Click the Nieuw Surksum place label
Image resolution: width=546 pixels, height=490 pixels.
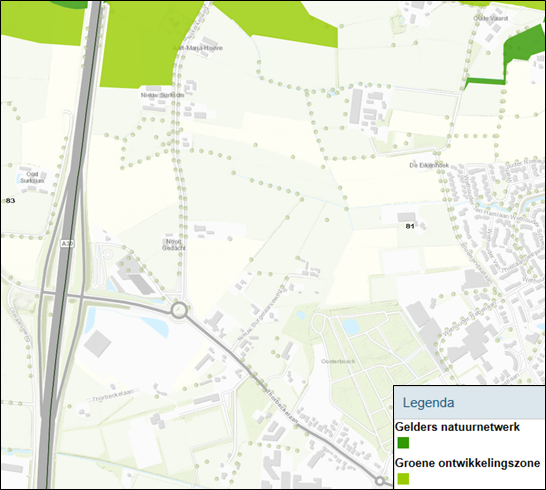[162, 95]
